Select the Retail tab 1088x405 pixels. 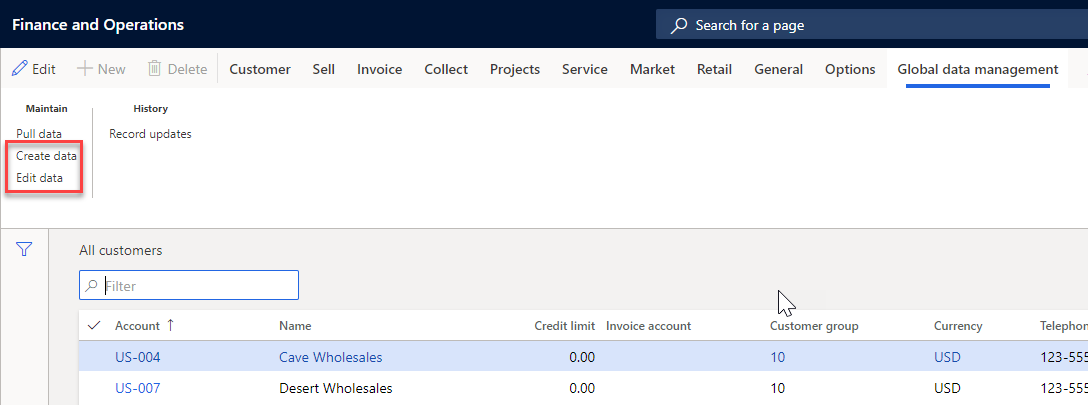(x=715, y=69)
